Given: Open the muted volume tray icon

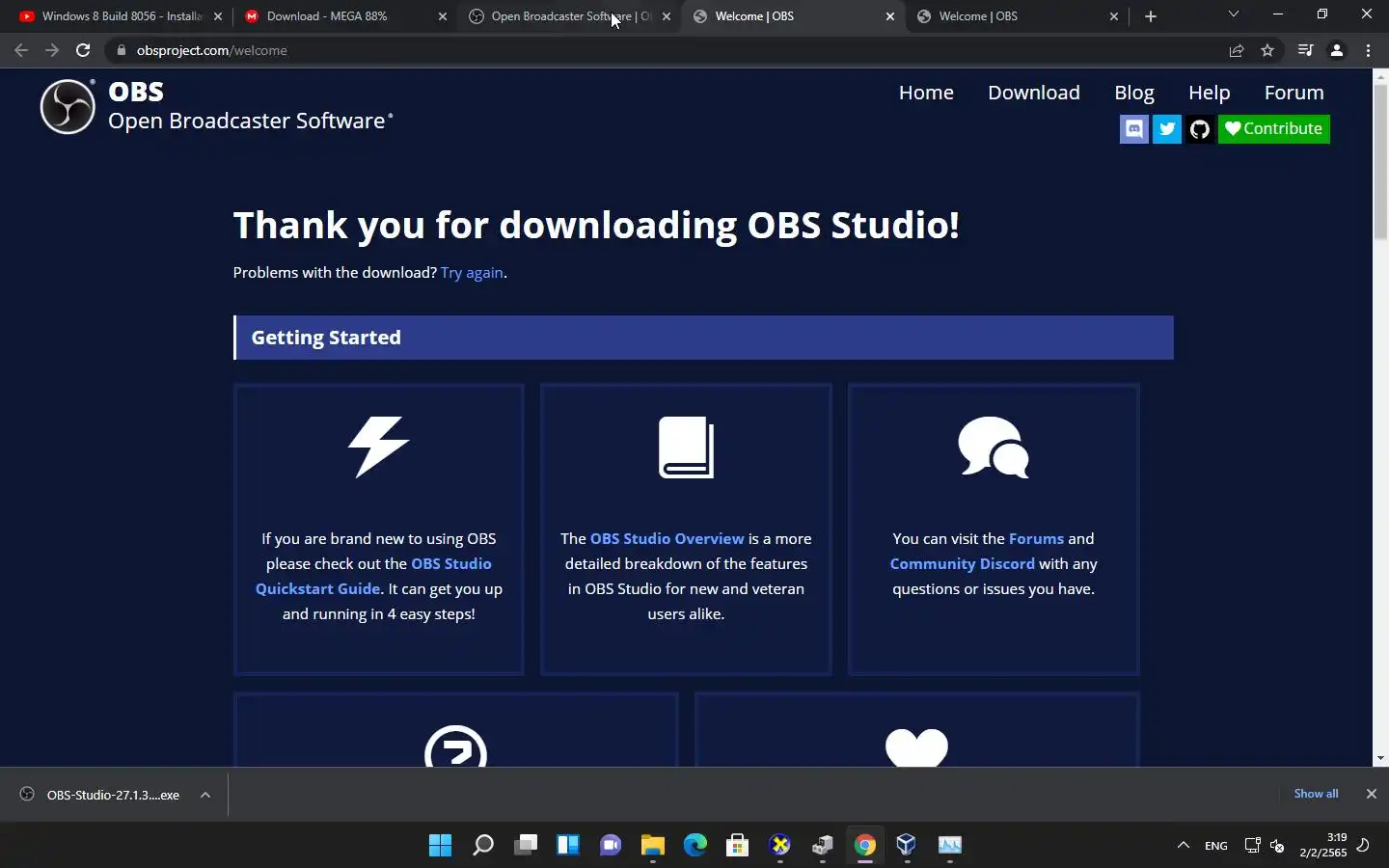Looking at the screenshot, I should 1277,846.
